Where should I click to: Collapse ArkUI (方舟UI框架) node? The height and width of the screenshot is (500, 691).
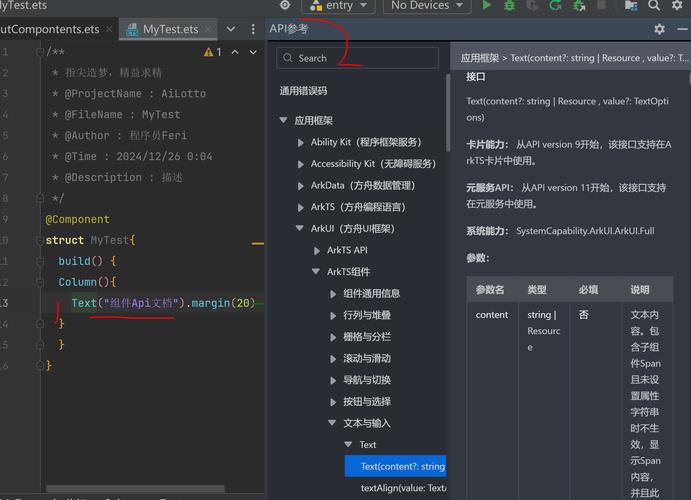click(x=300, y=228)
